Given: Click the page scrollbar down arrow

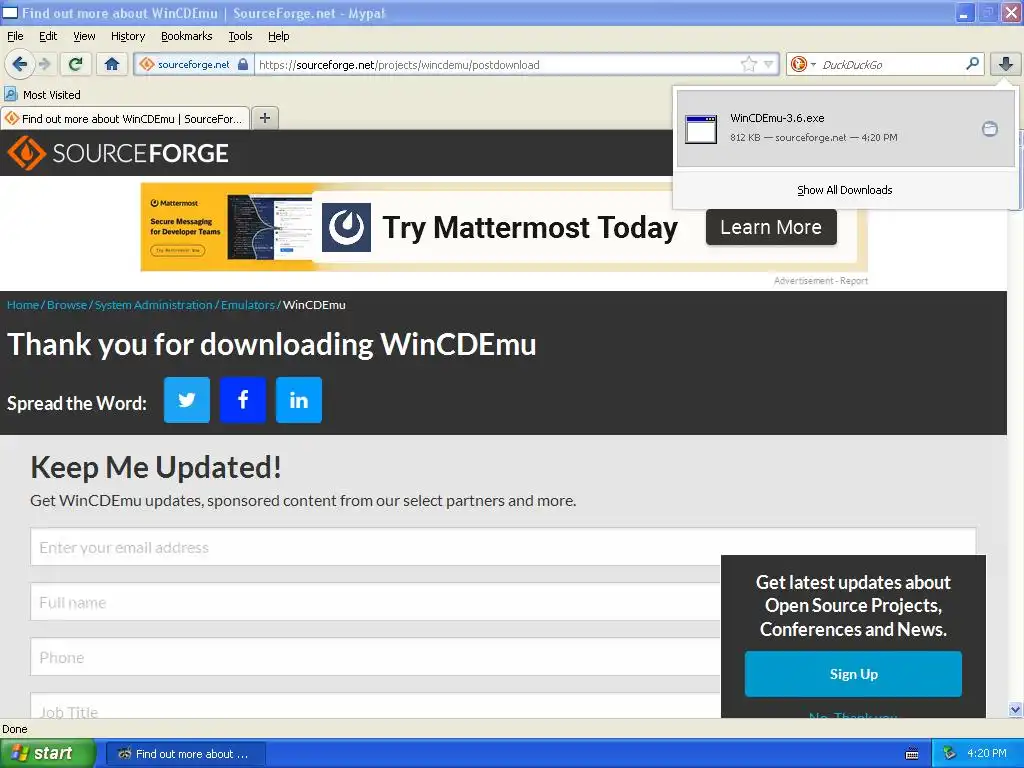Looking at the screenshot, I should [1015, 709].
